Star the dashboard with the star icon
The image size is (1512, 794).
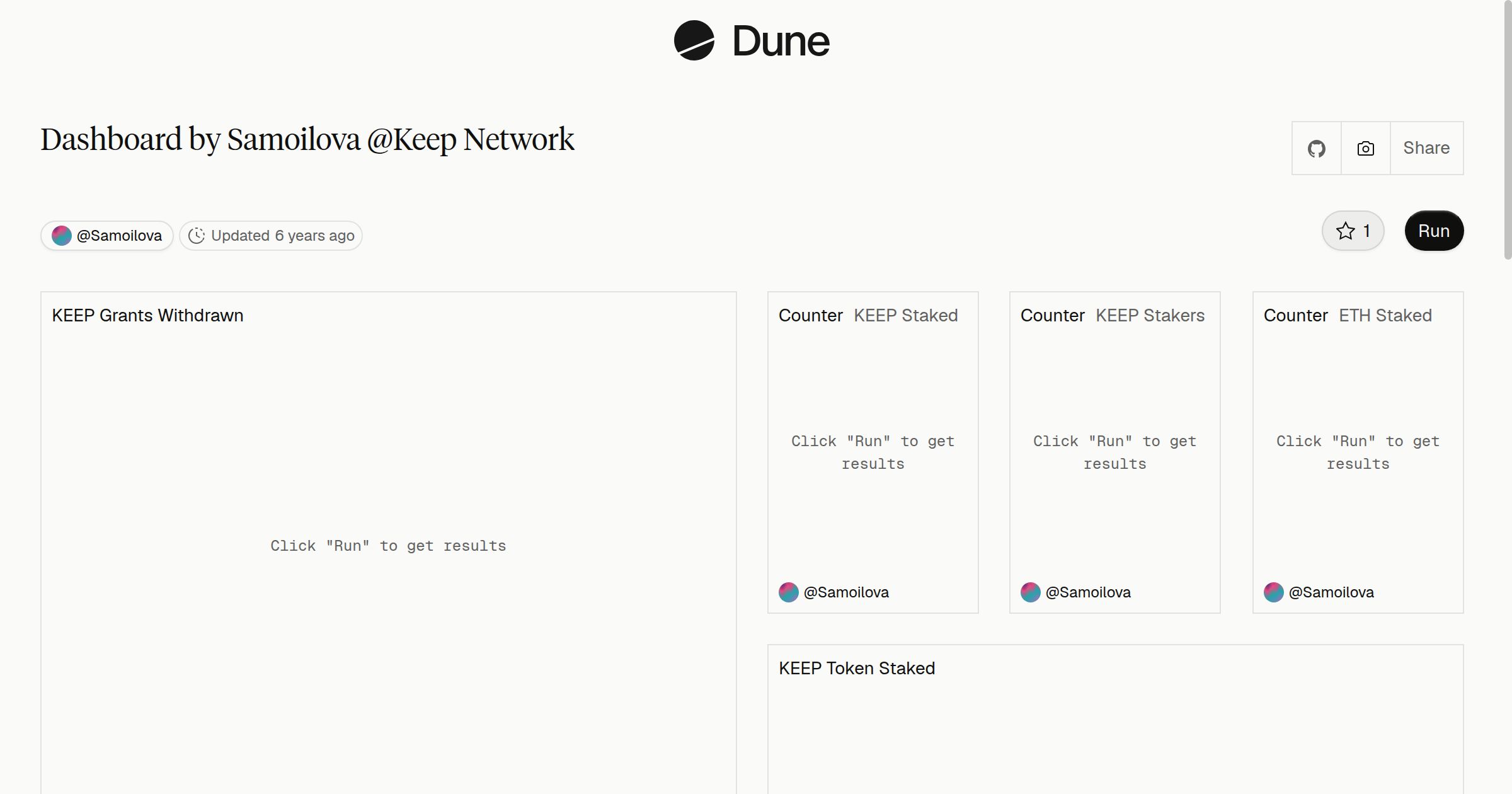click(1346, 231)
